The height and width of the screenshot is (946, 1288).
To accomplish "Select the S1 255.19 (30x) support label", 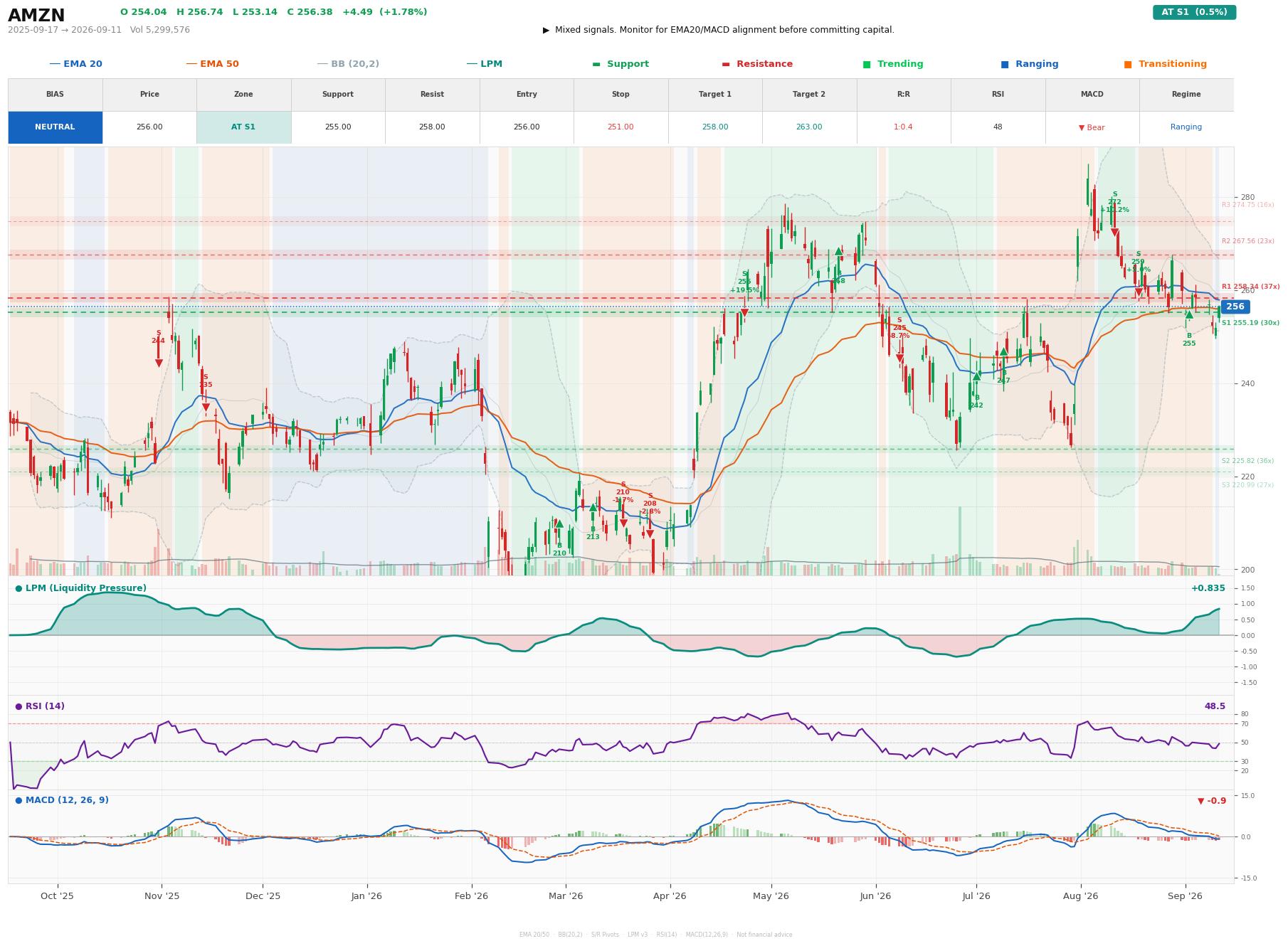I will pyautogui.click(x=1250, y=323).
